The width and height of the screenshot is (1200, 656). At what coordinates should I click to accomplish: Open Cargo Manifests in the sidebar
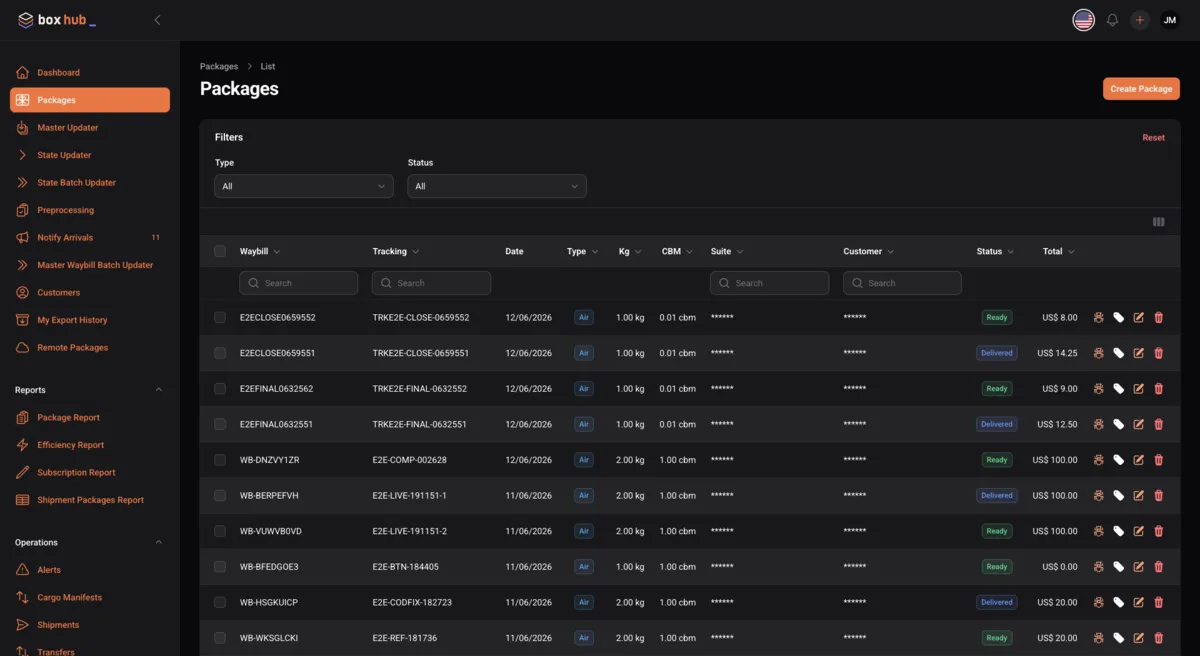tap(90, 597)
